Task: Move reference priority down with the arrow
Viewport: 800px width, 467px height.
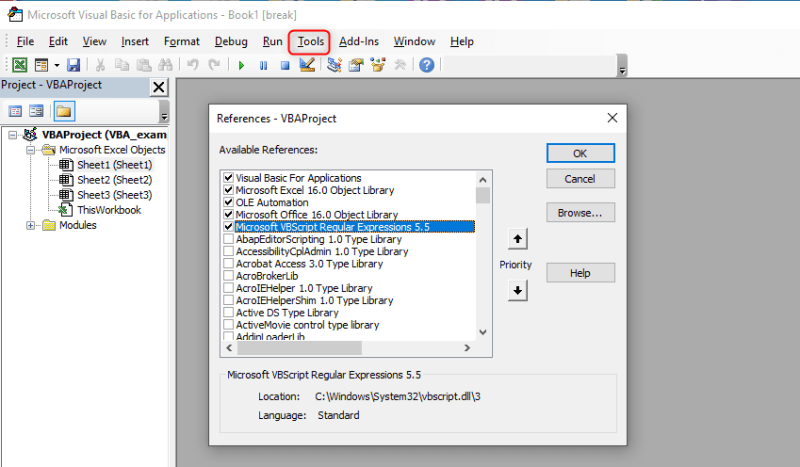Action: [517, 290]
